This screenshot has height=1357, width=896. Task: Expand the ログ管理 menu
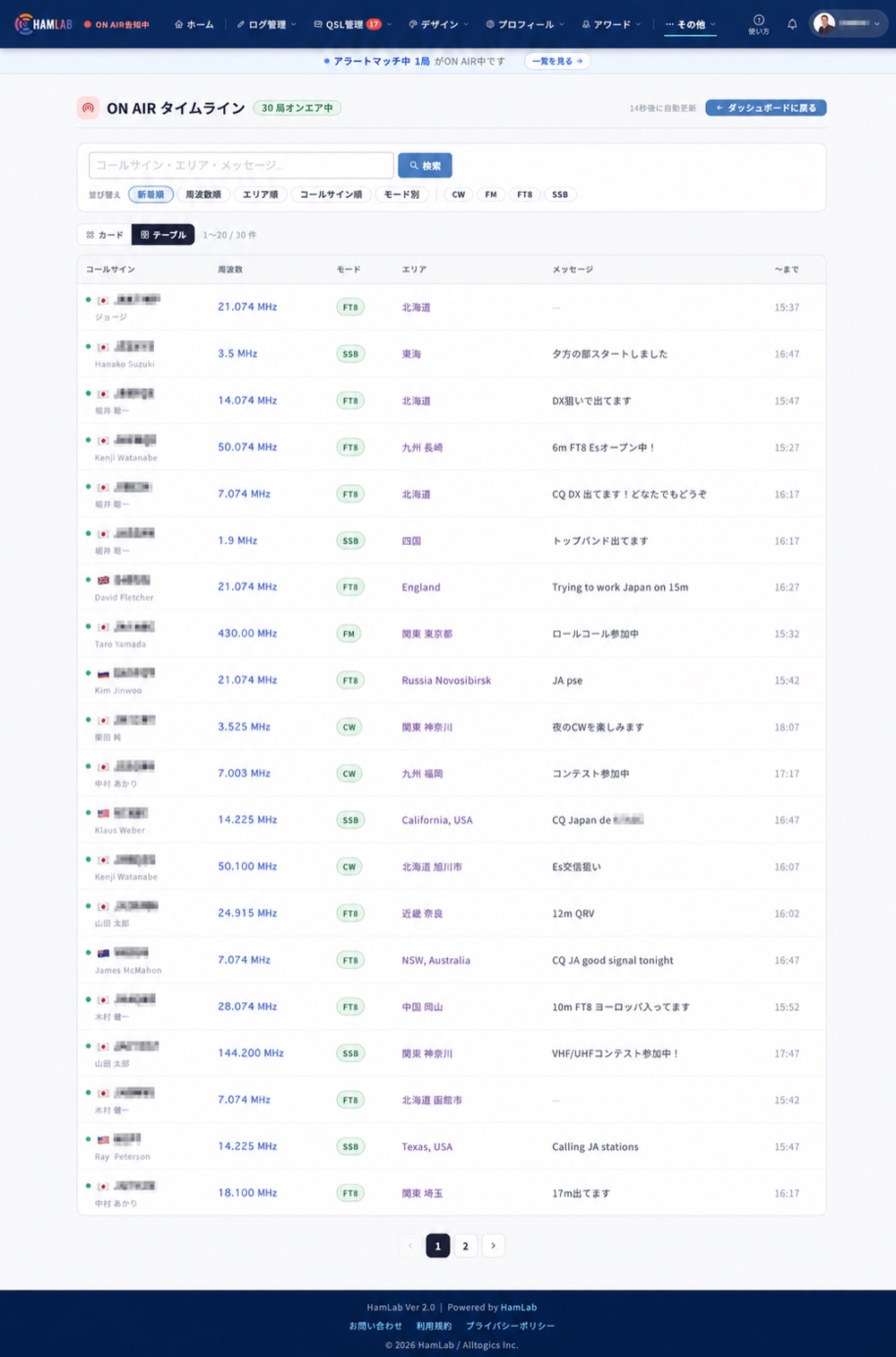(x=266, y=24)
